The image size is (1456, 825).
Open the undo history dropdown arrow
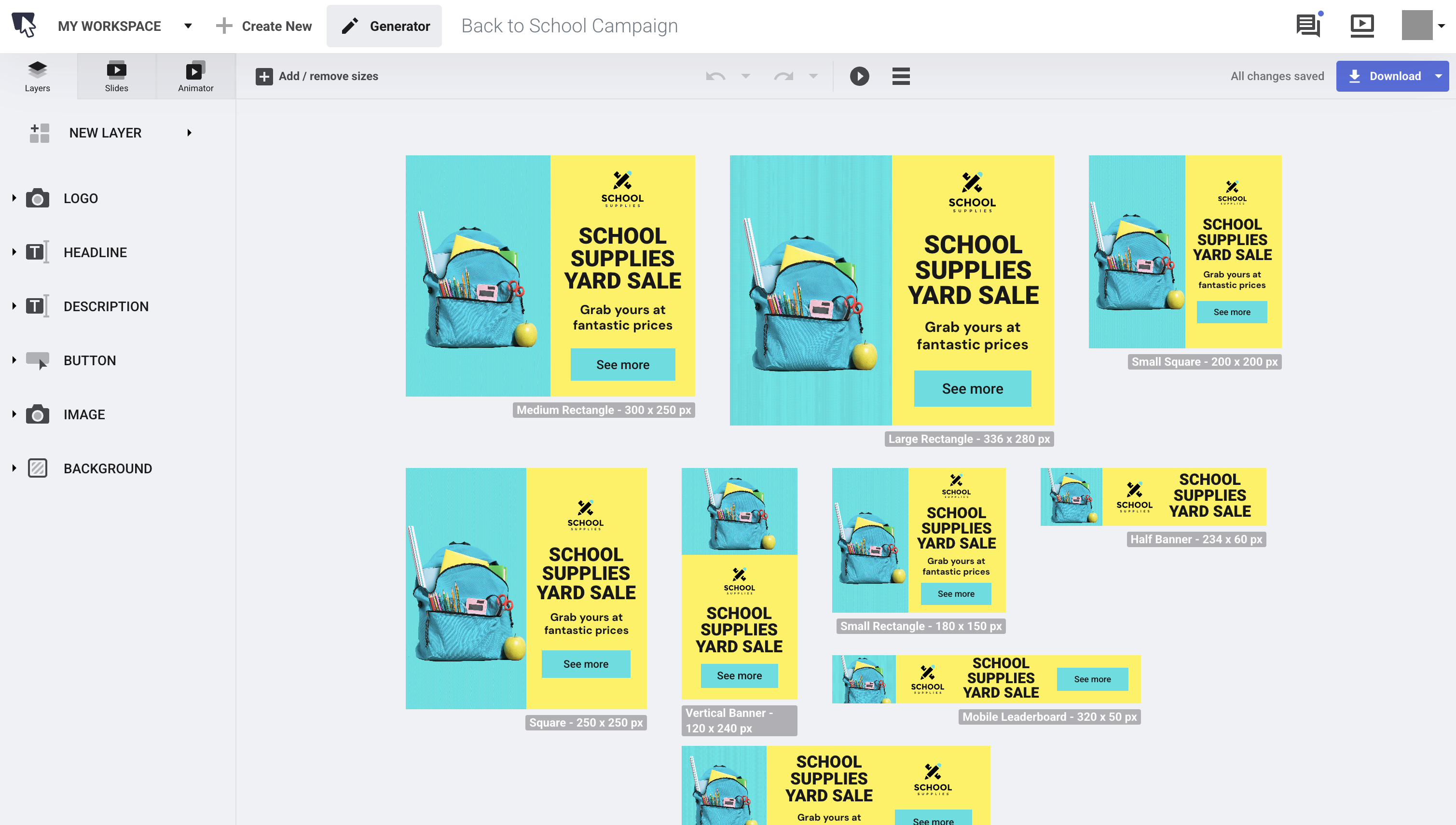(745, 76)
